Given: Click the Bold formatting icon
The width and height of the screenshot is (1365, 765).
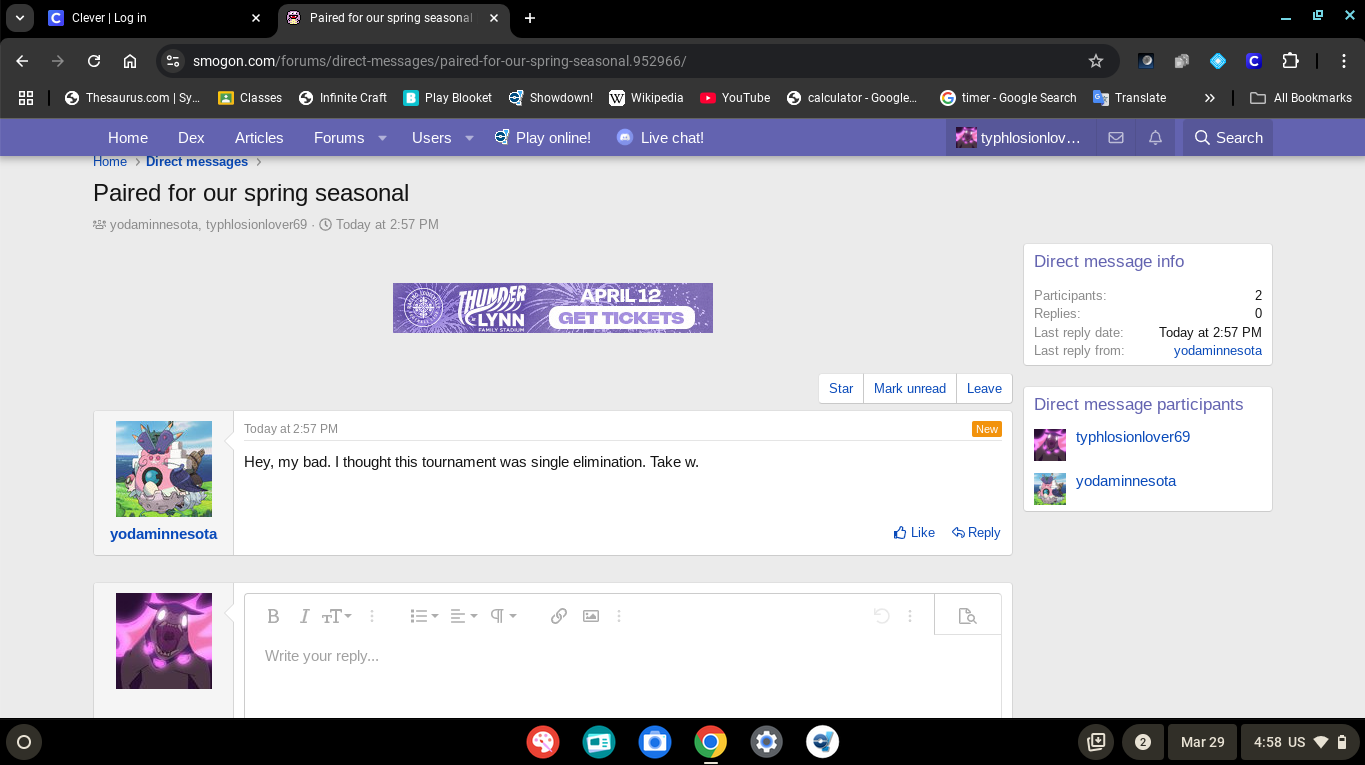Looking at the screenshot, I should pyautogui.click(x=273, y=616).
